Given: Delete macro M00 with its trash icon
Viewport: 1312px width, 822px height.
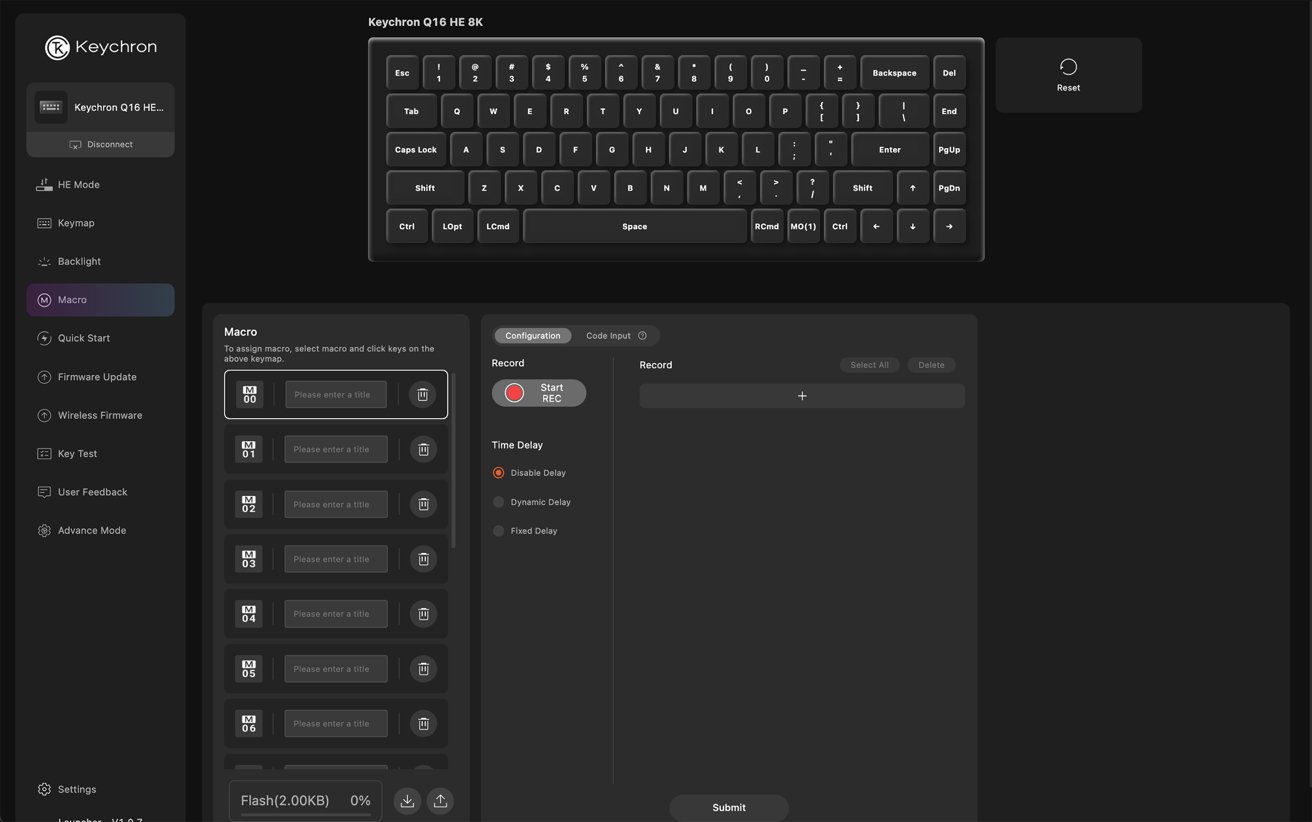Looking at the screenshot, I should coord(423,395).
